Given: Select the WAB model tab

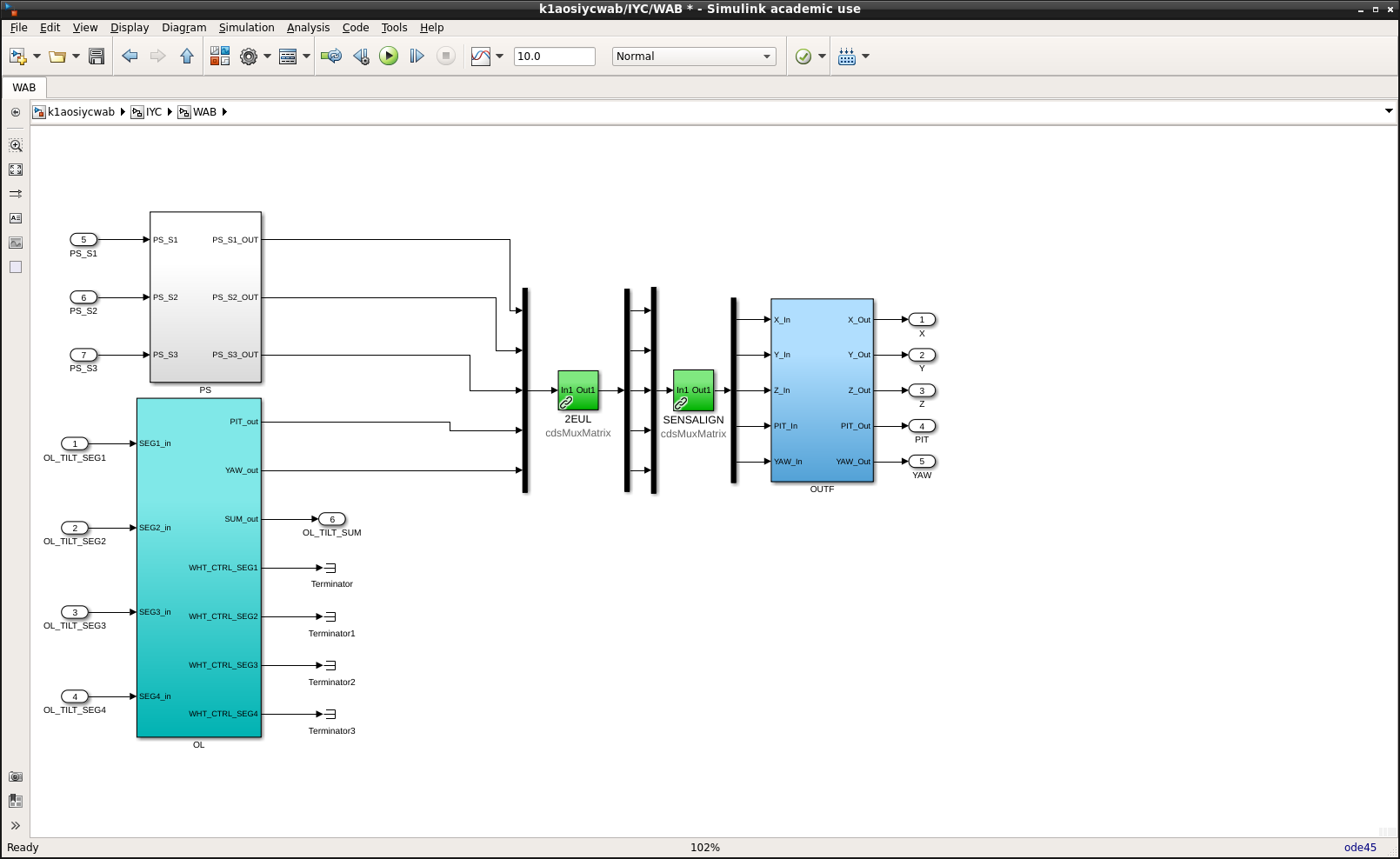Looking at the screenshot, I should click(24, 88).
